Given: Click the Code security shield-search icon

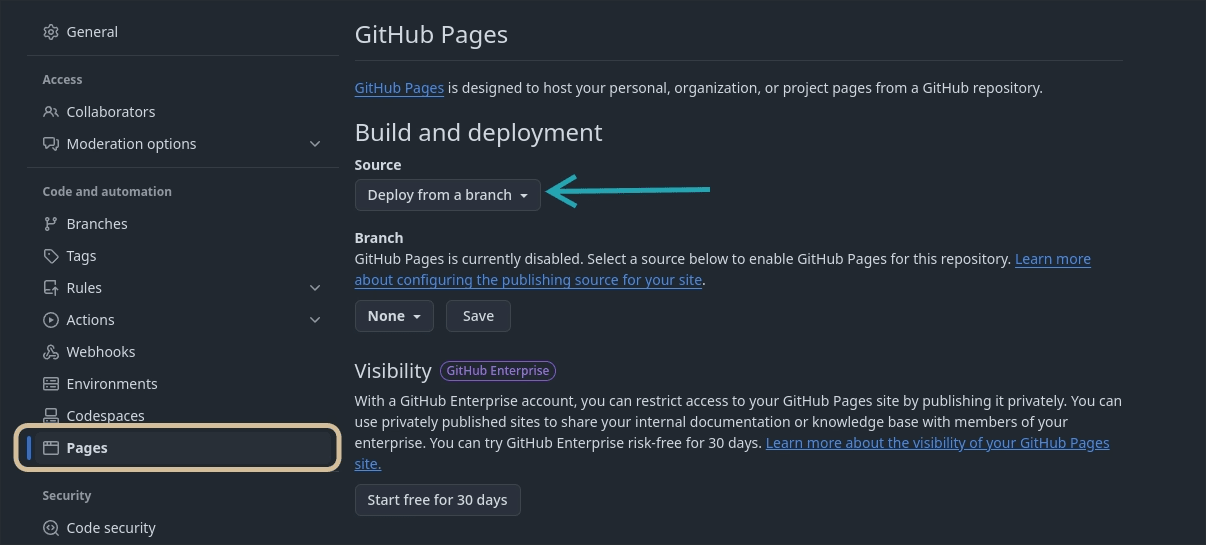Looking at the screenshot, I should pyautogui.click(x=51, y=528).
